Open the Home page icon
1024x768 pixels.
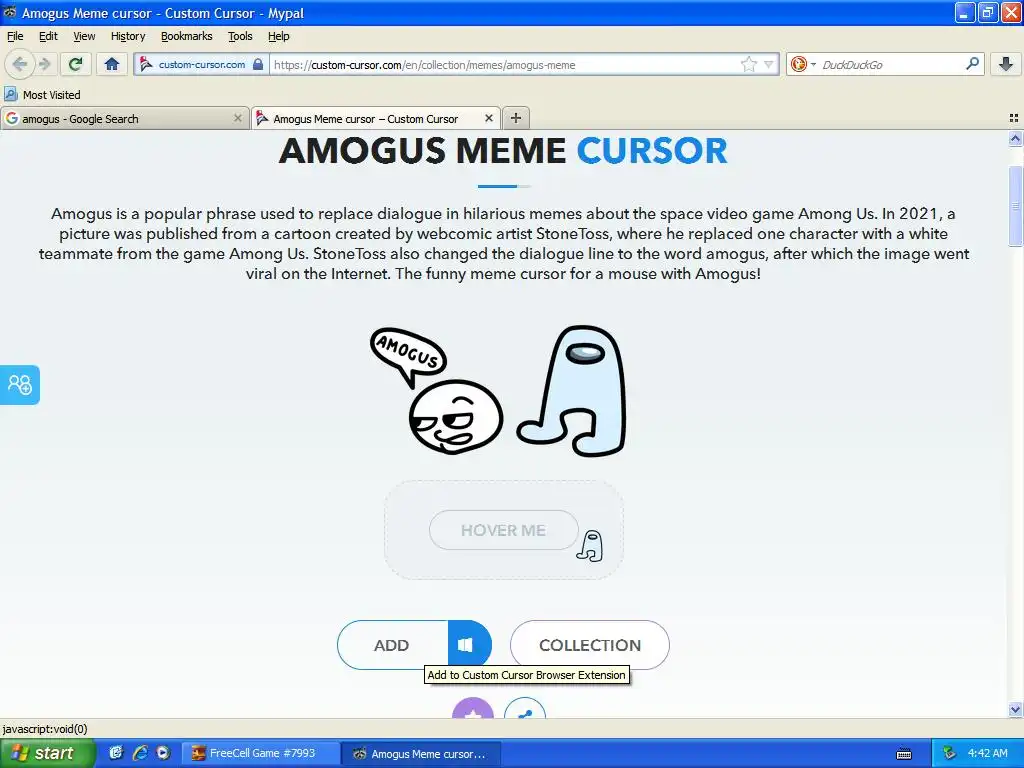pos(112,64)
